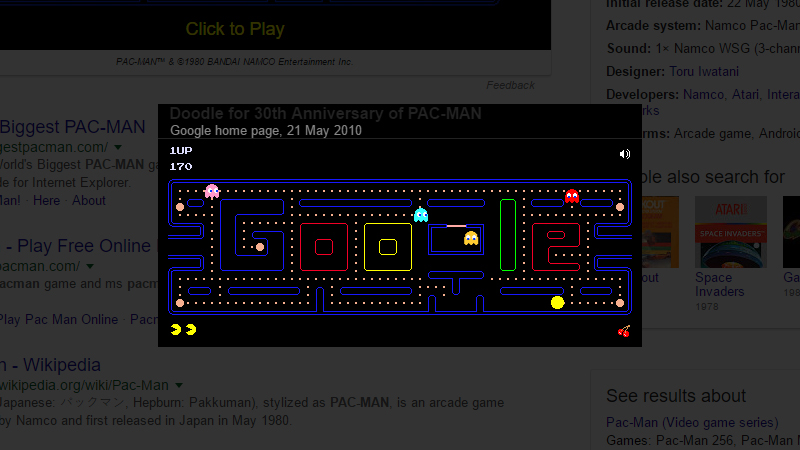The width and height of the screenshot is (800, 450).
Task: Expand pacman.com URL dropdown arrow
Action: click(x=90, y=266)
